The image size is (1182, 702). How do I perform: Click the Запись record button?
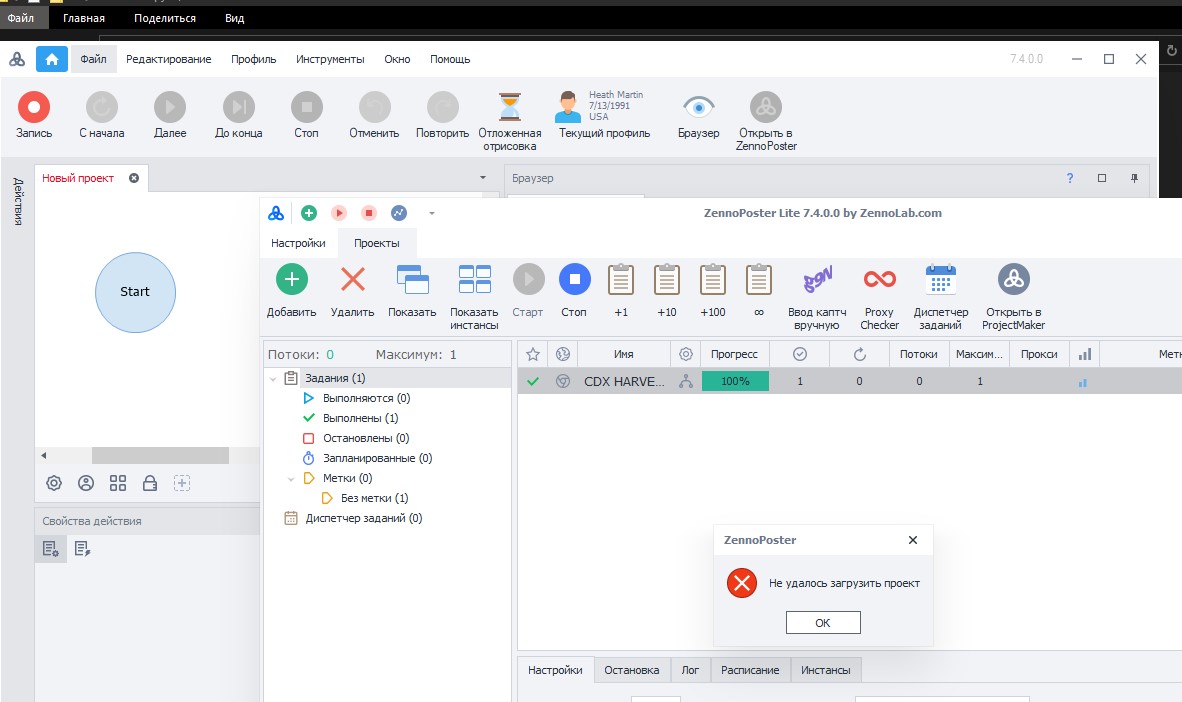(x=34, y=107)
